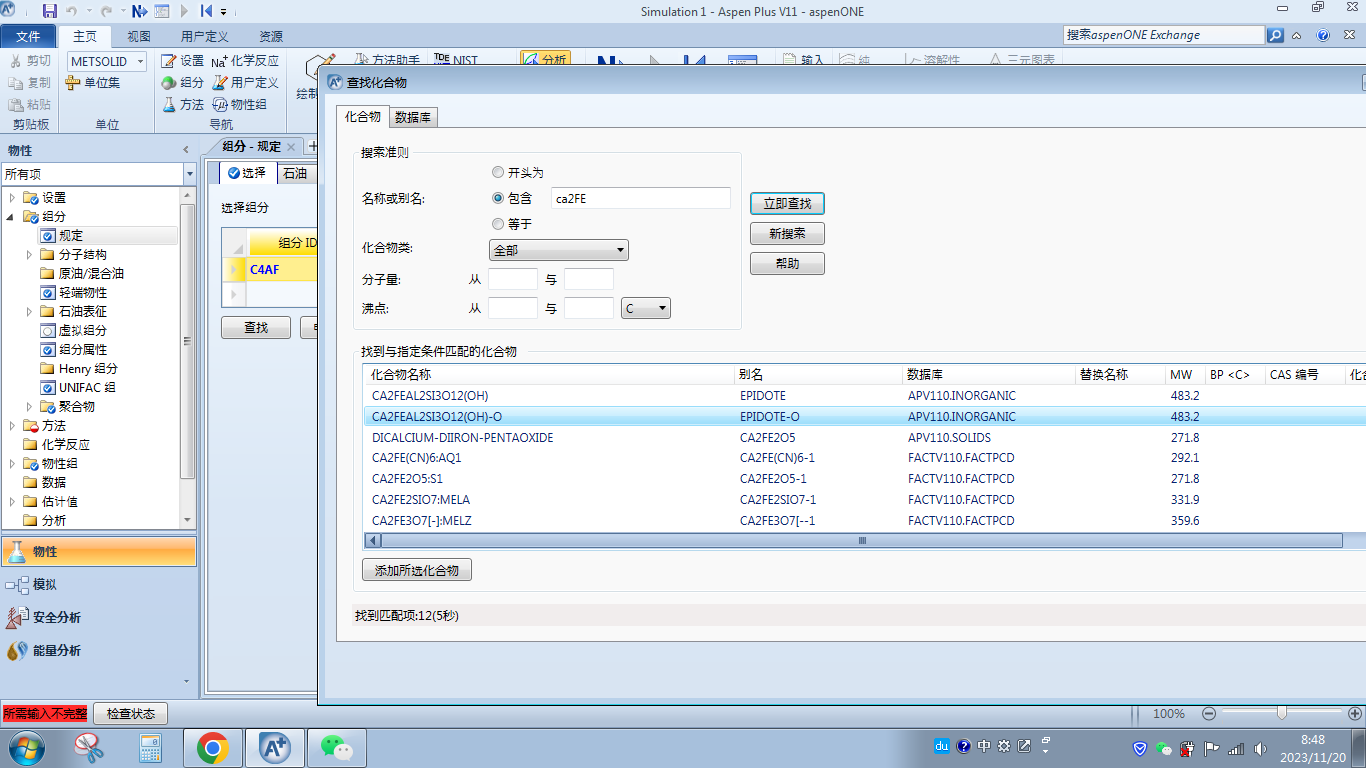The height and width of the screenshot is (768, 1366).
Task: Click the aspenONE Exchange search magnifier icon
Action: coord(1275,35)
